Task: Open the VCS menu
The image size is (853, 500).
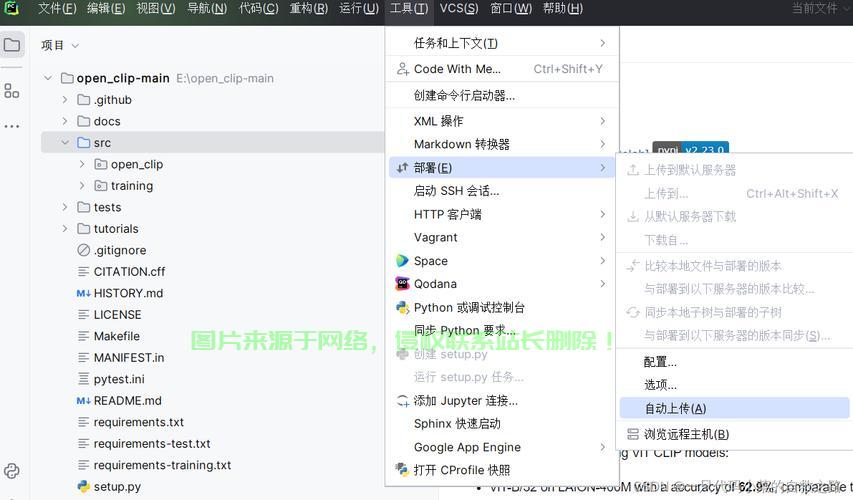Action: pyautogui.click(x=459, y=9)
